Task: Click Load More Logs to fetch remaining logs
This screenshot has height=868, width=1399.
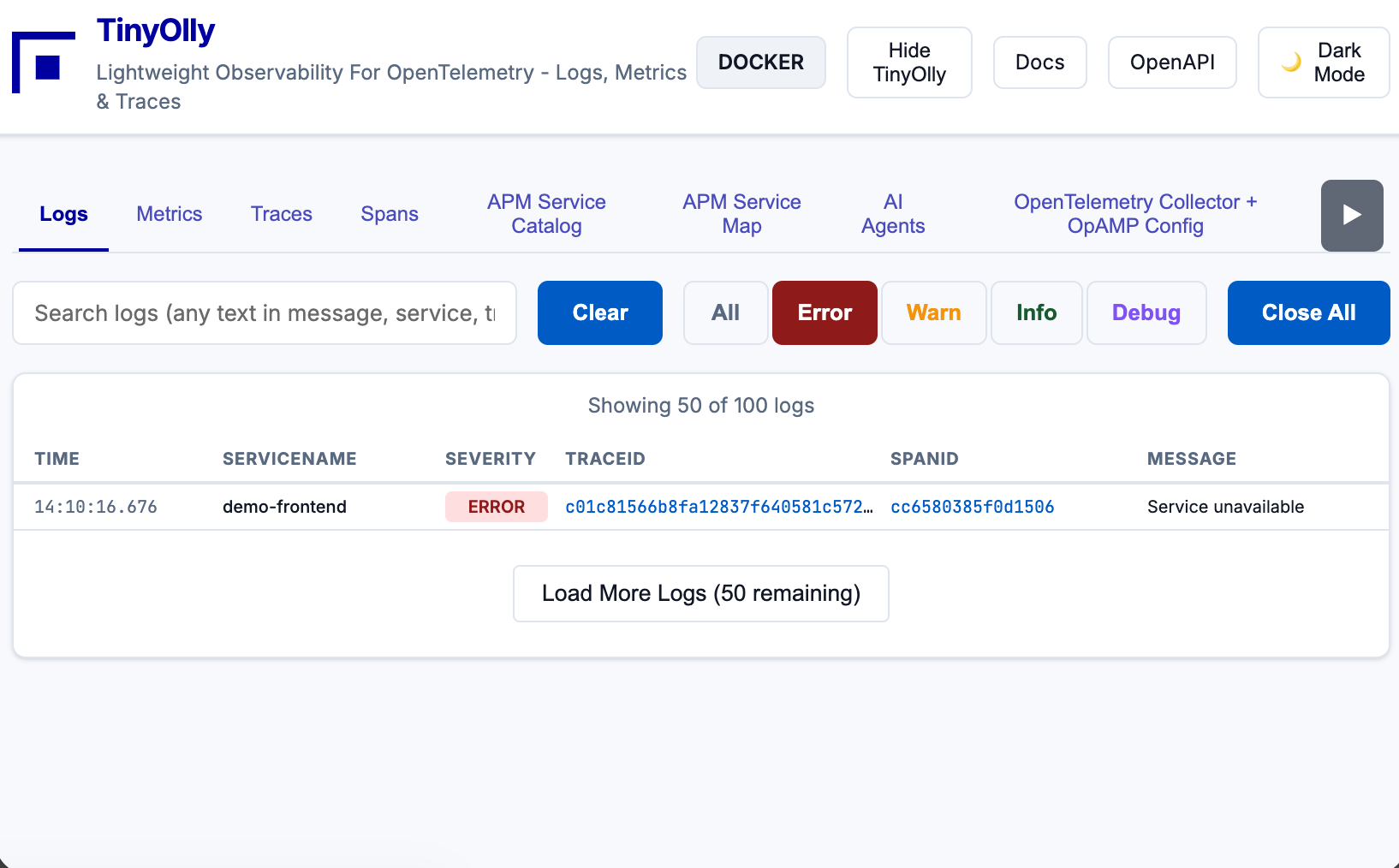Action: pos(700,593)
